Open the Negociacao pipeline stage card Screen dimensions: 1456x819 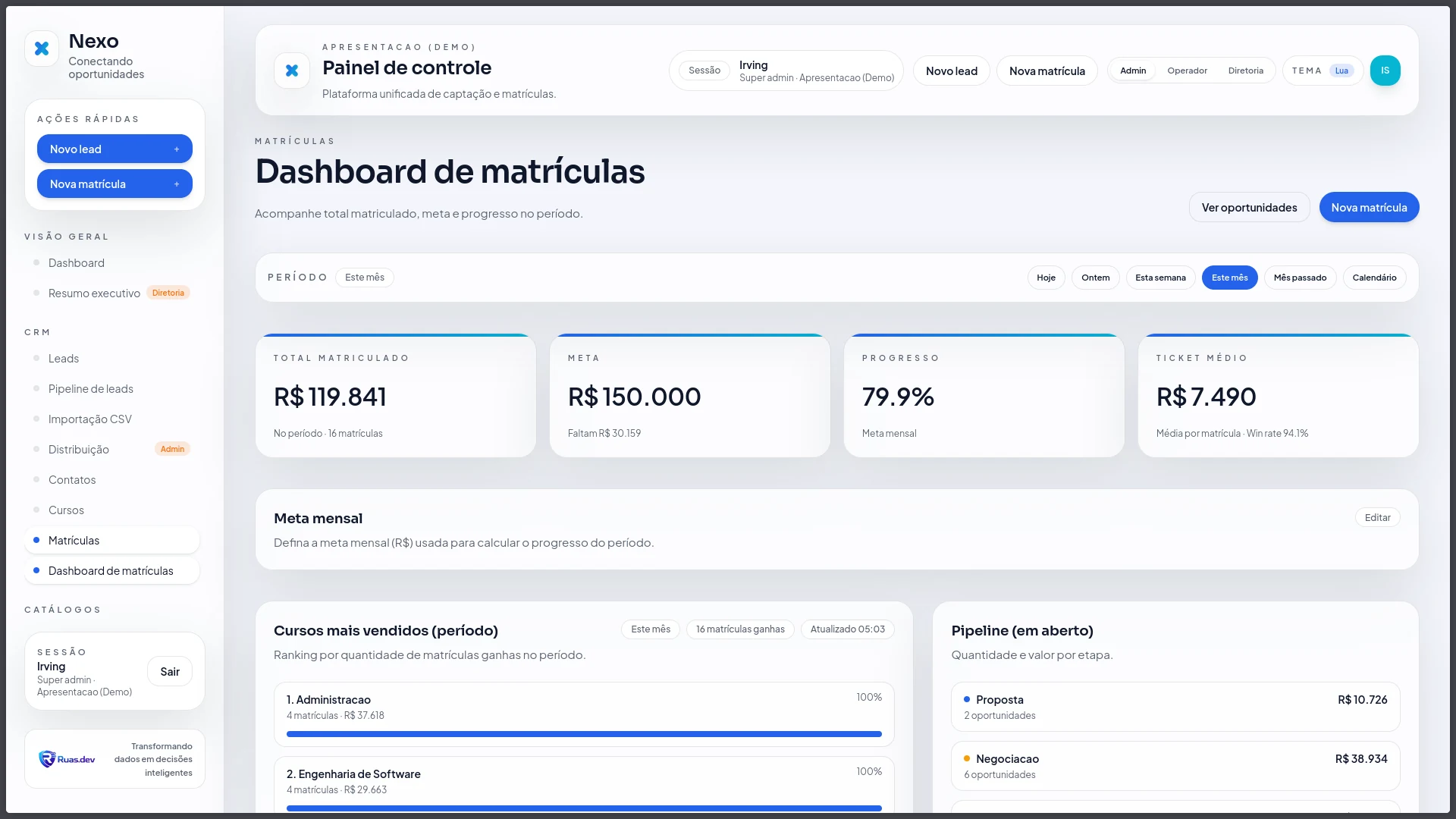point(1175,766)
